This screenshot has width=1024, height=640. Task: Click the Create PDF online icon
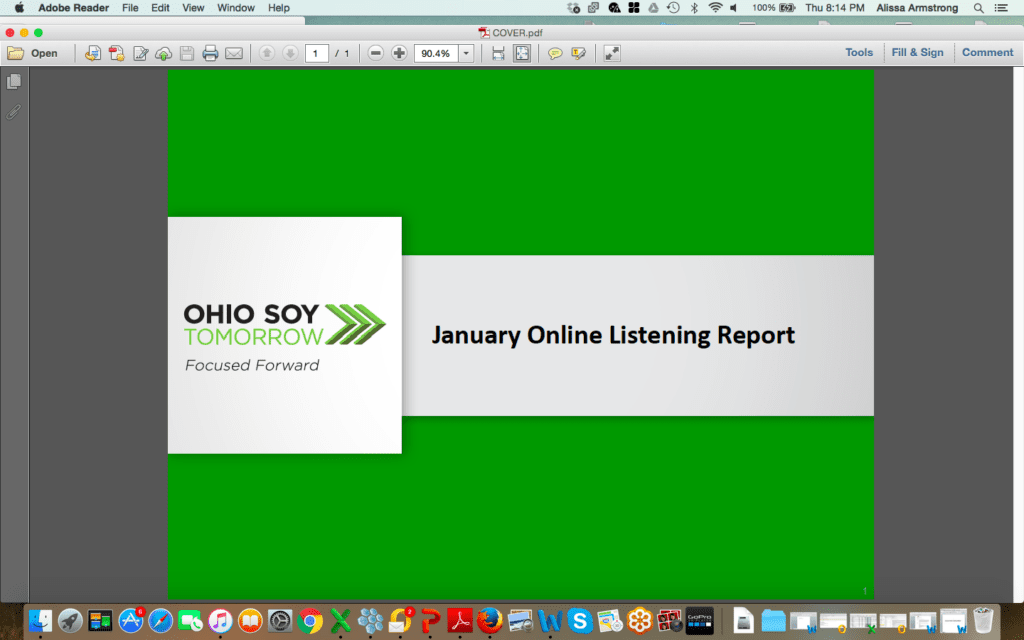116,54
